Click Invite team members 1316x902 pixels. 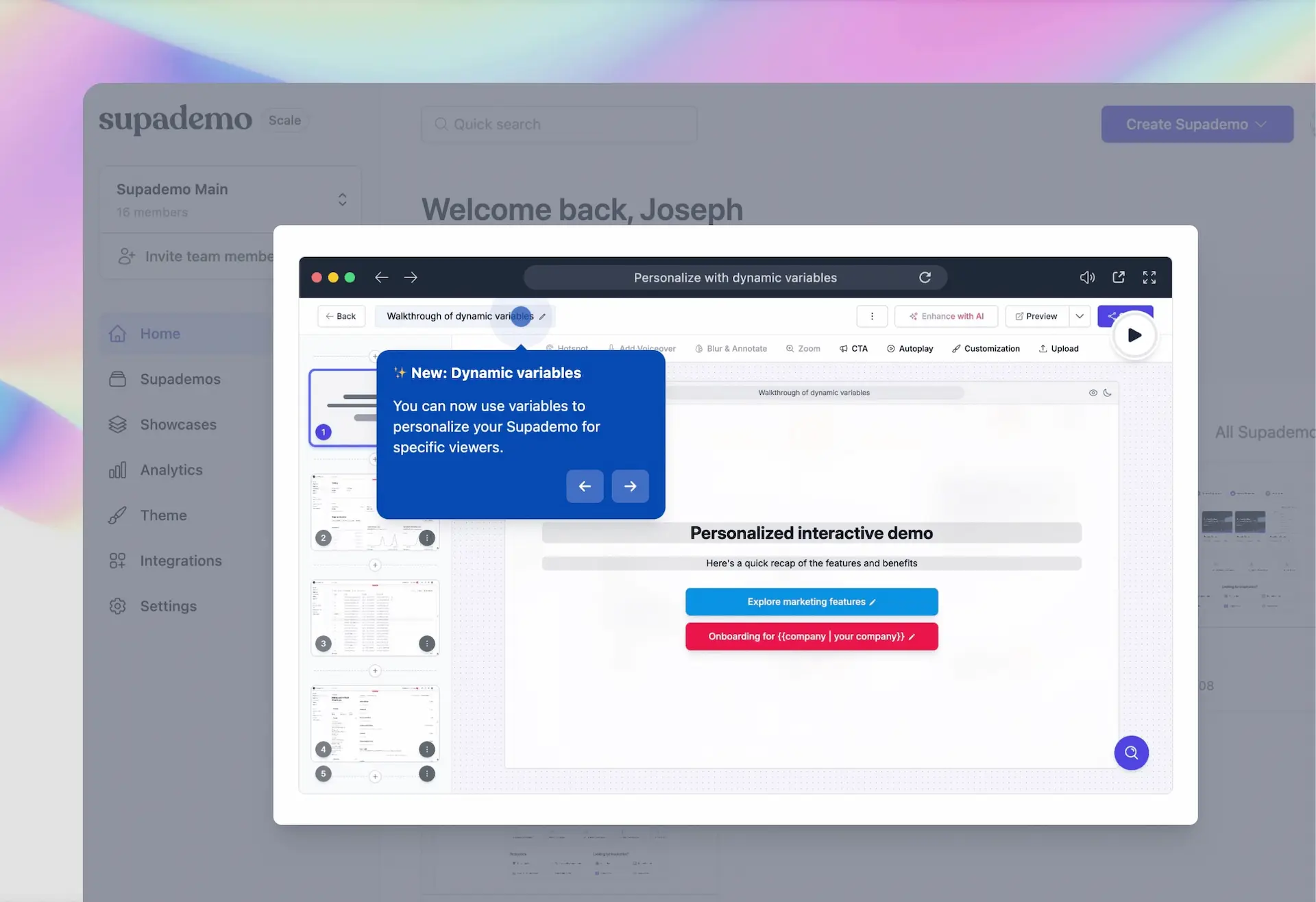click(196, 256)
